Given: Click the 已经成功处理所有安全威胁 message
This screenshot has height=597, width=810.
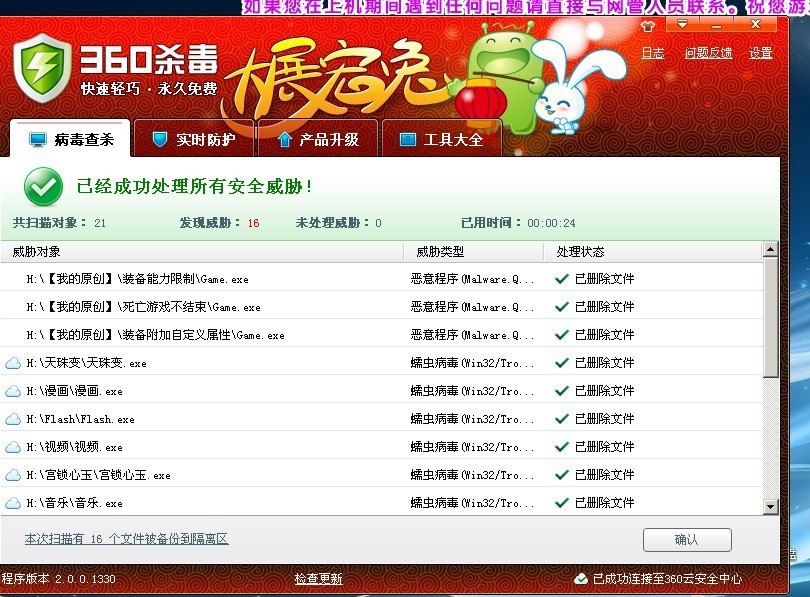Looking at the screenshot, I should tap(194, 186).
